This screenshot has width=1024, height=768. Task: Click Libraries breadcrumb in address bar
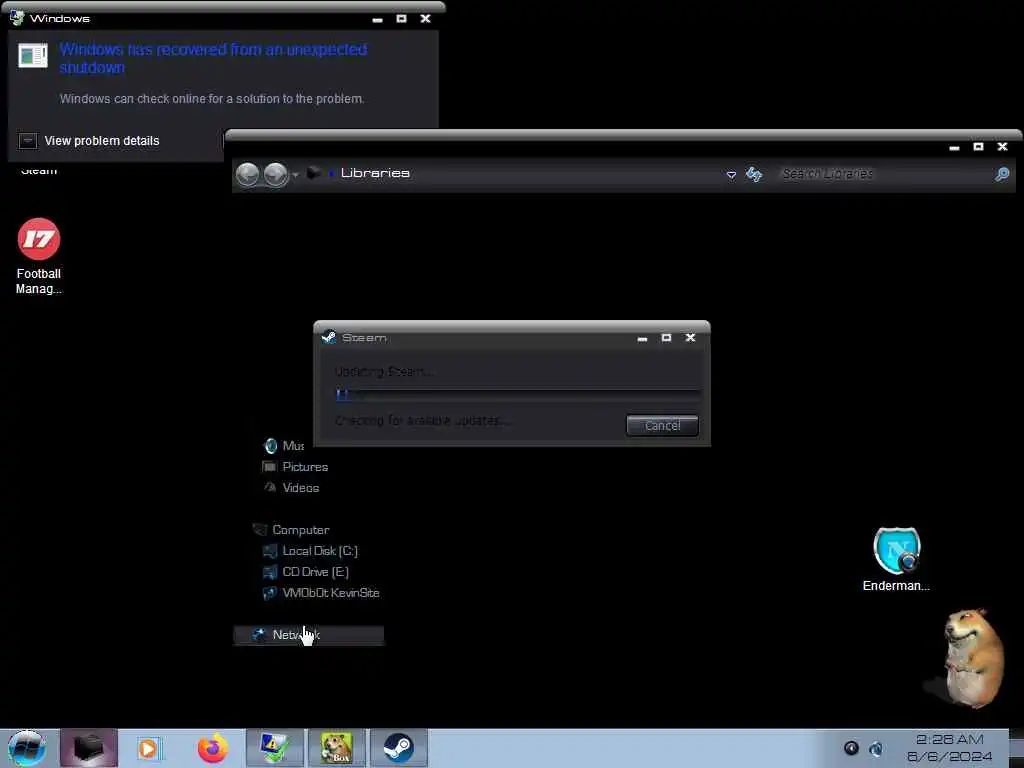coord(375,173)
